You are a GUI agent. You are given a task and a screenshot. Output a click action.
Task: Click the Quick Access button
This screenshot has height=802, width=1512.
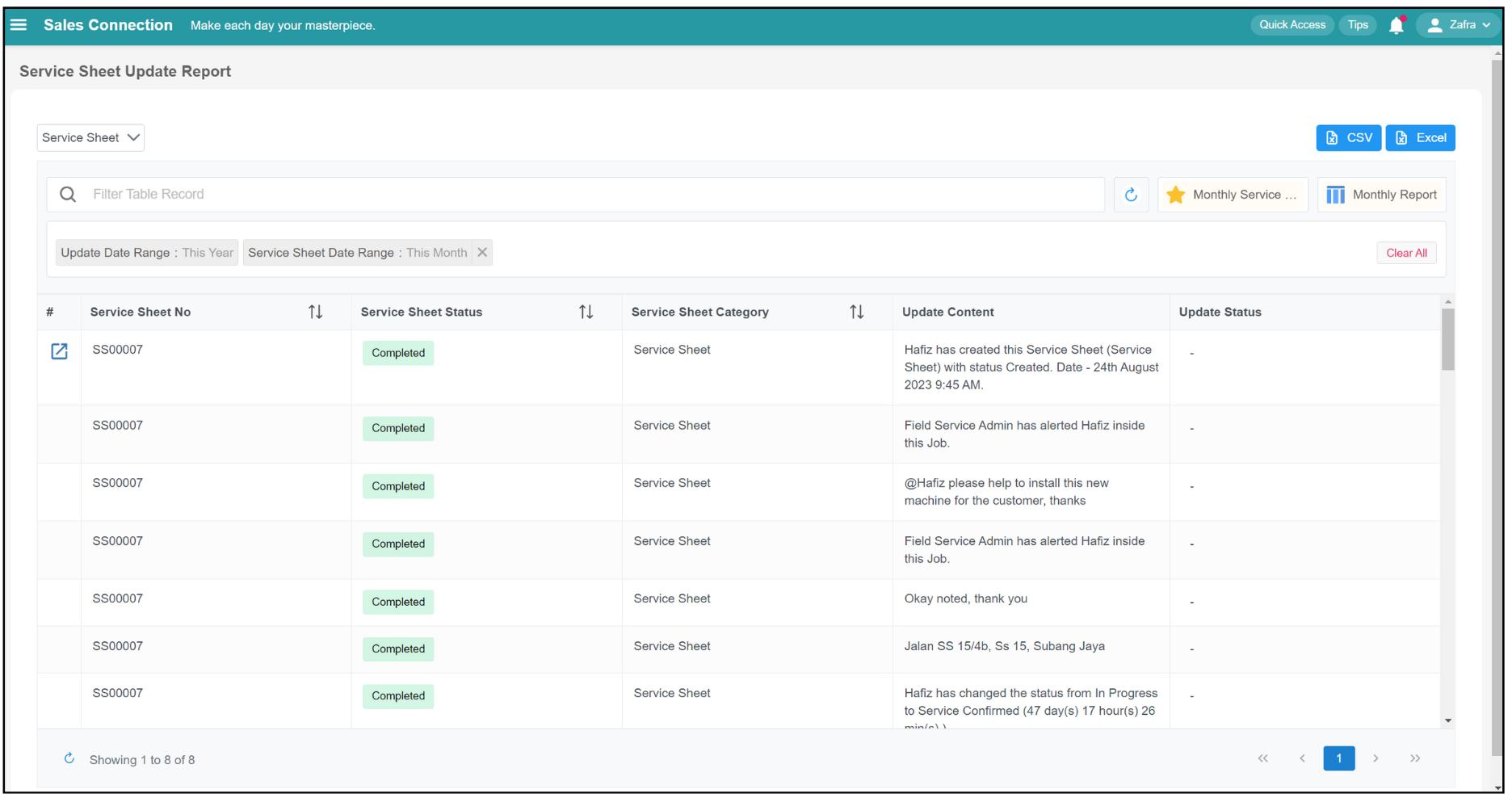[x=1292, y=25]
